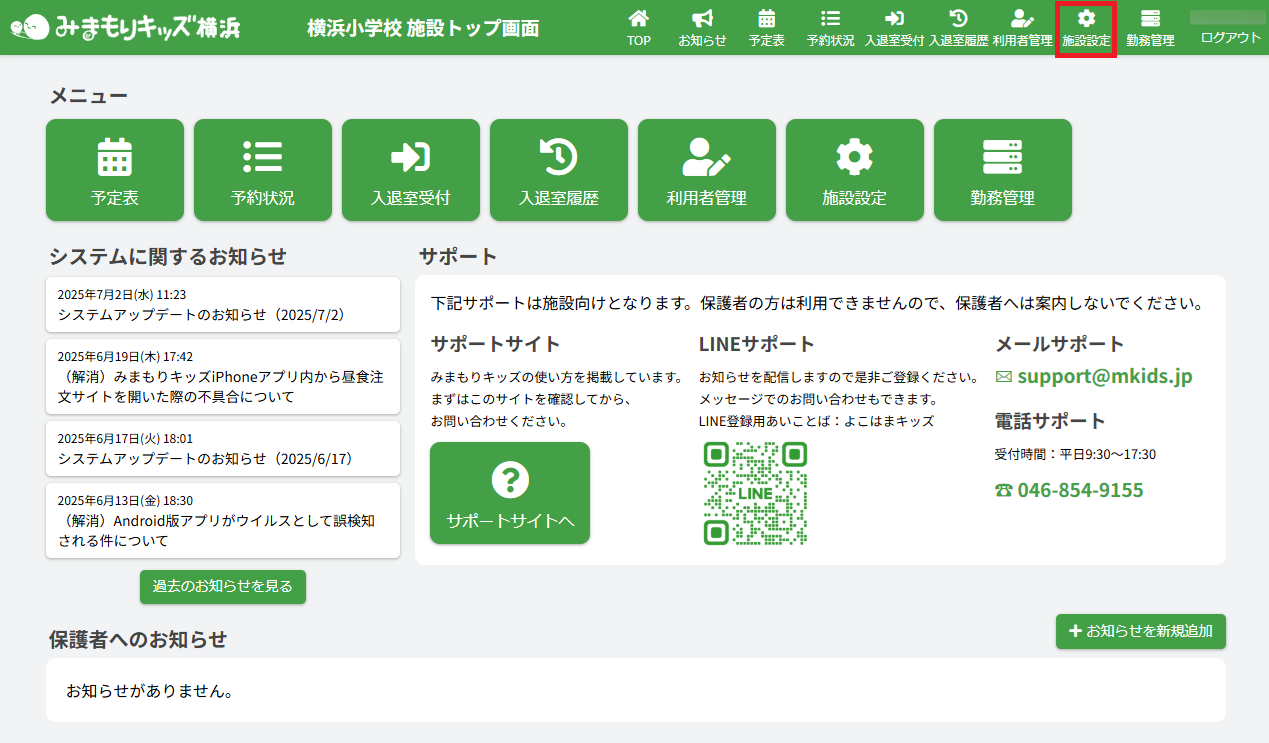The height and width of the screenshot is (743, 1269).
Task: Add a new notice with お知らせを新規追加
Action: (1140, 631)
